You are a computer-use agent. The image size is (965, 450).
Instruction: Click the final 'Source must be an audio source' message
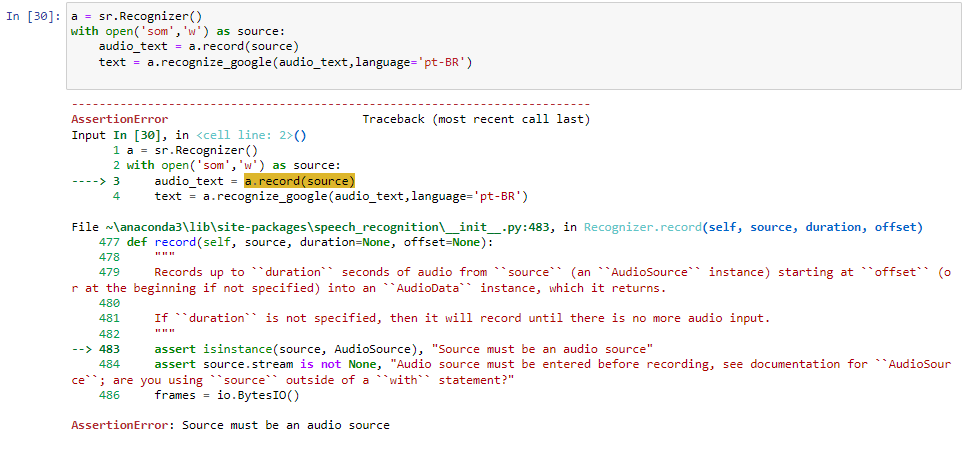286,425
